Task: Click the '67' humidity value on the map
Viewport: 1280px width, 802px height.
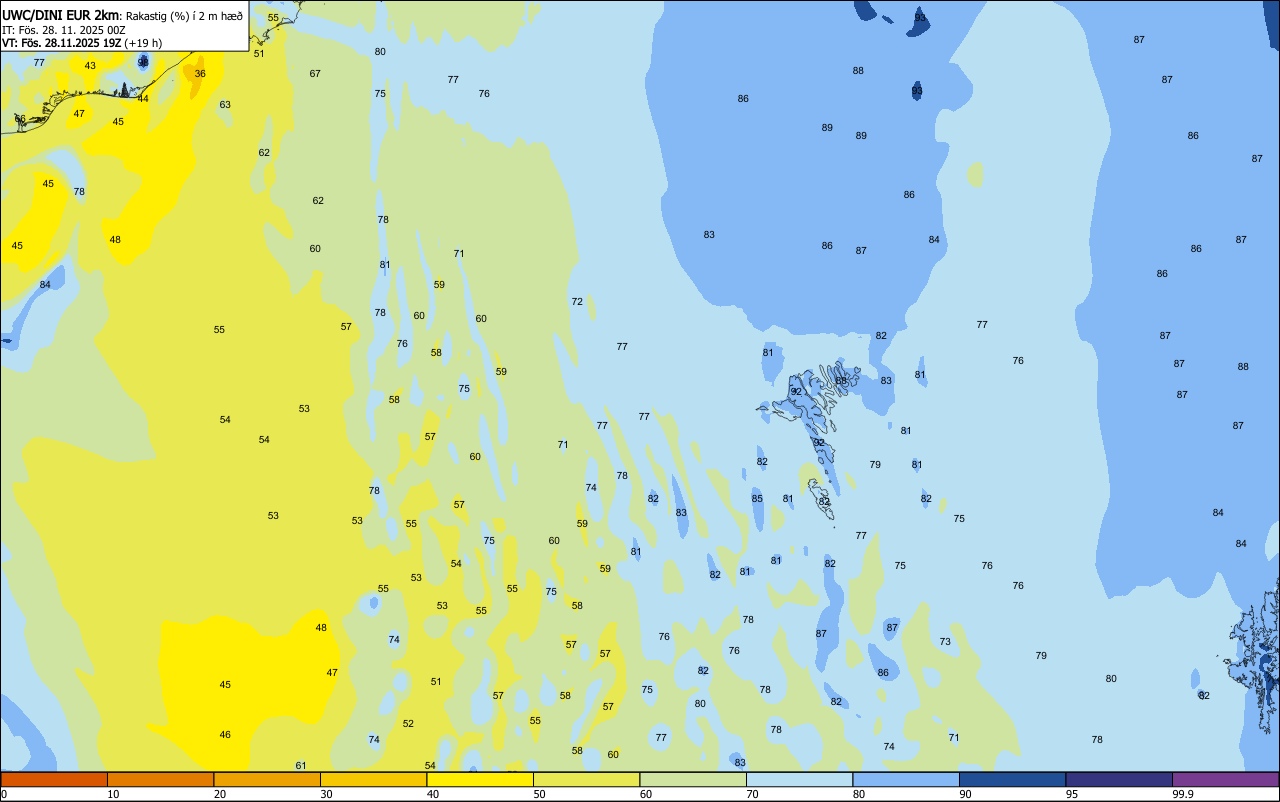Action: [315, 74]
